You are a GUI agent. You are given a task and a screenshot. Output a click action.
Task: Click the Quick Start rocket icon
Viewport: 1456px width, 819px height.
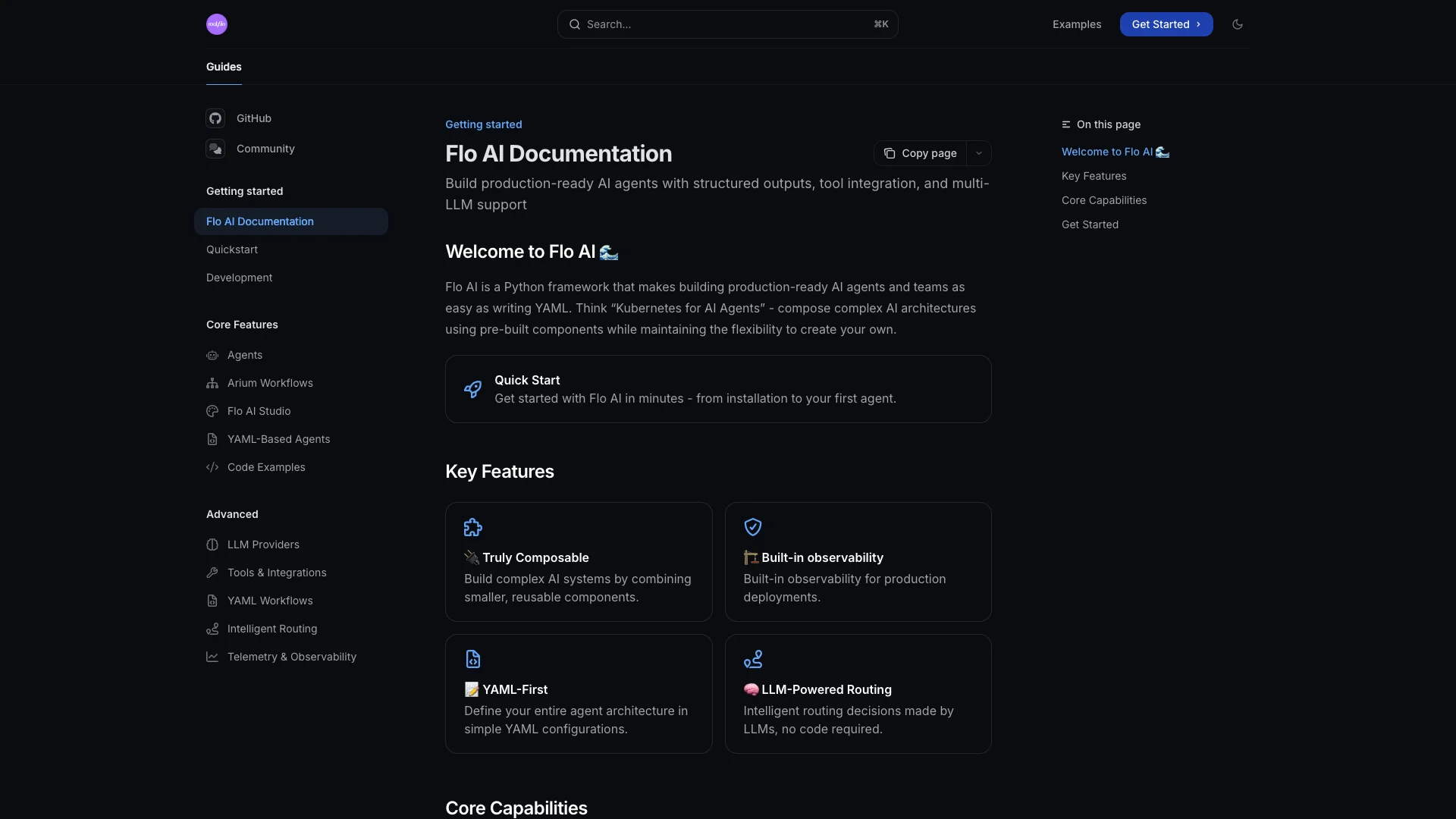[x=472, y=389]
